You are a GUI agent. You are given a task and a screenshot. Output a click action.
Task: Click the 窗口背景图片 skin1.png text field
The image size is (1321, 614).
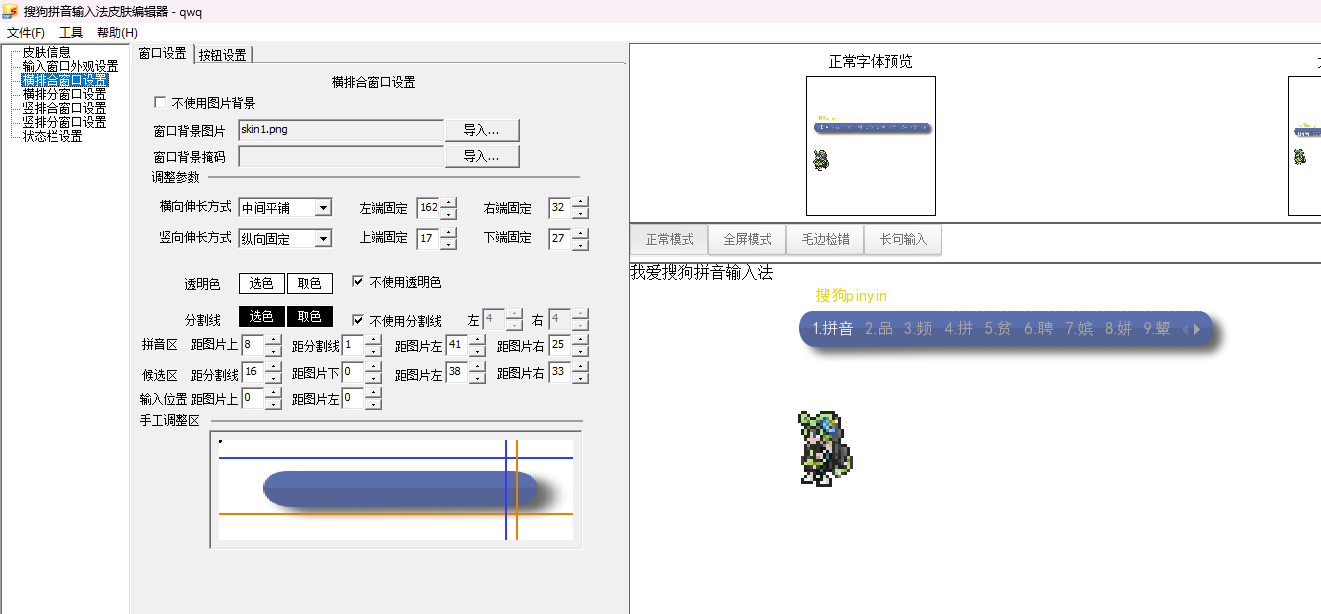[340, 130]
